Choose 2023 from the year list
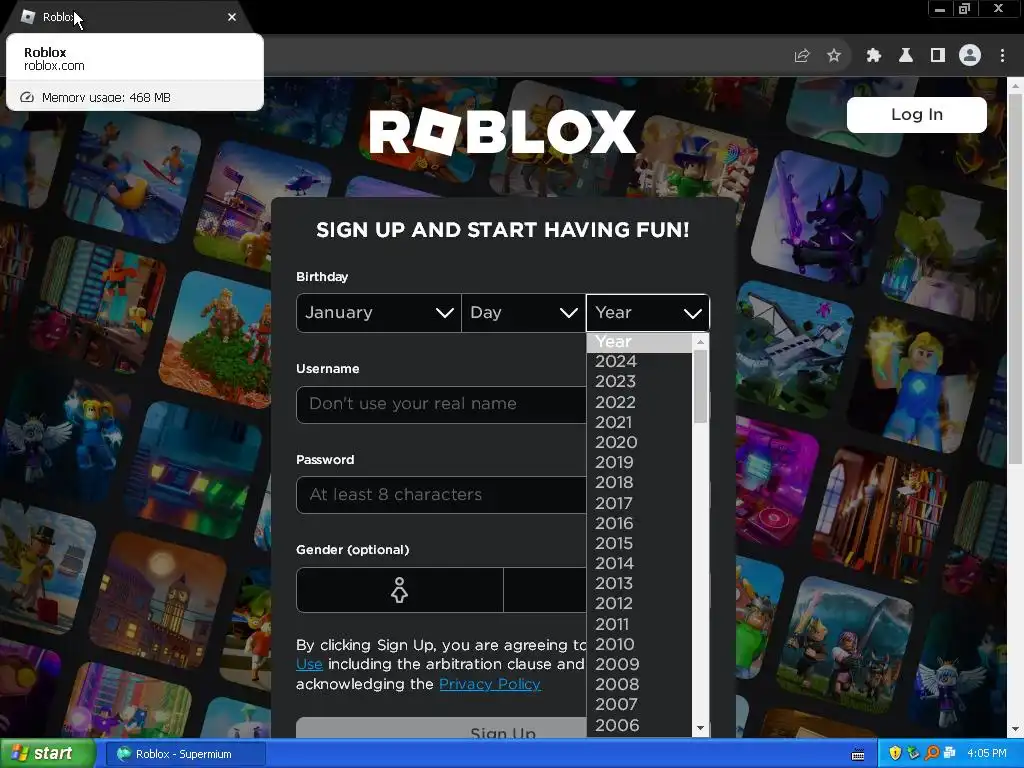The height and width of the screenshot is (768, 1024). click(x=639, y=381)
